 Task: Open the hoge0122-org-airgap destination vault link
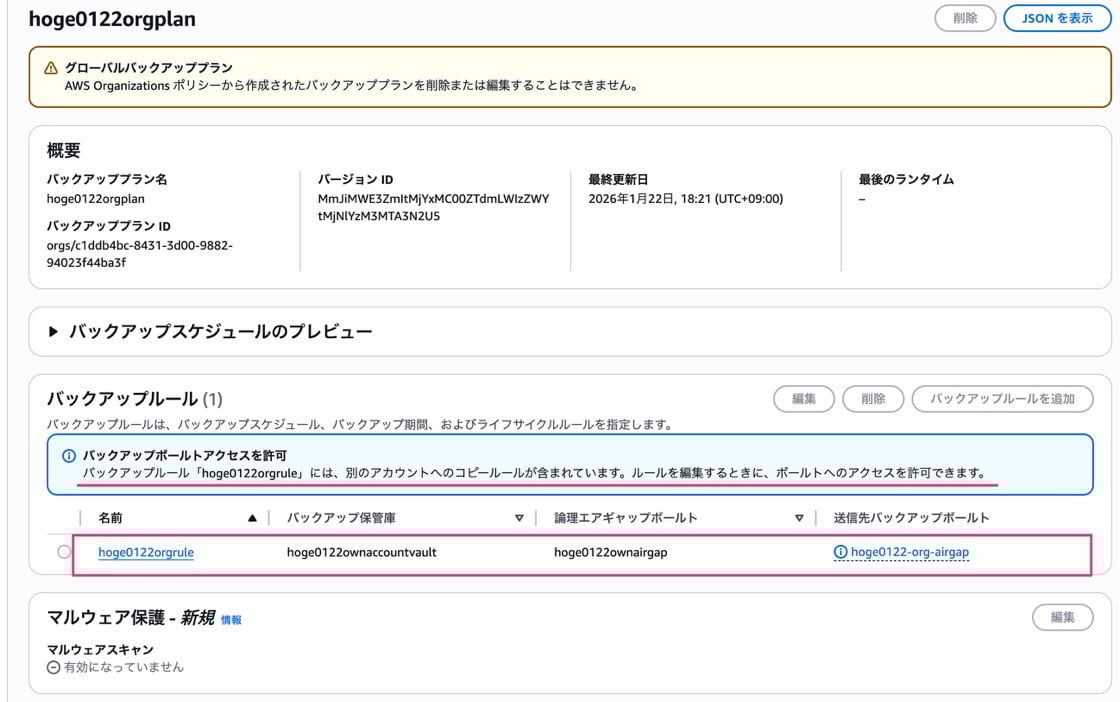coord(909,552)
